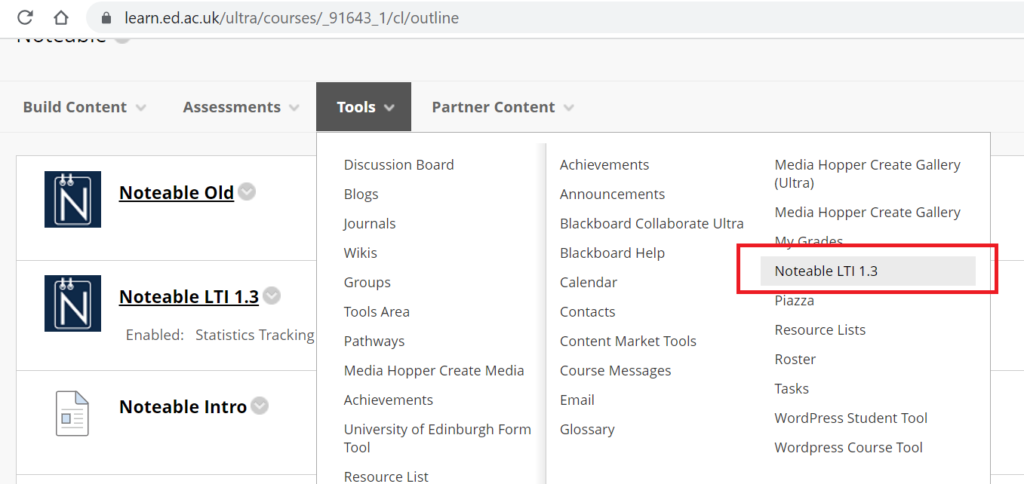
Task: Select University of Edinburgh Form Tool
Action: pyautogui.click(x=438, y=438)
